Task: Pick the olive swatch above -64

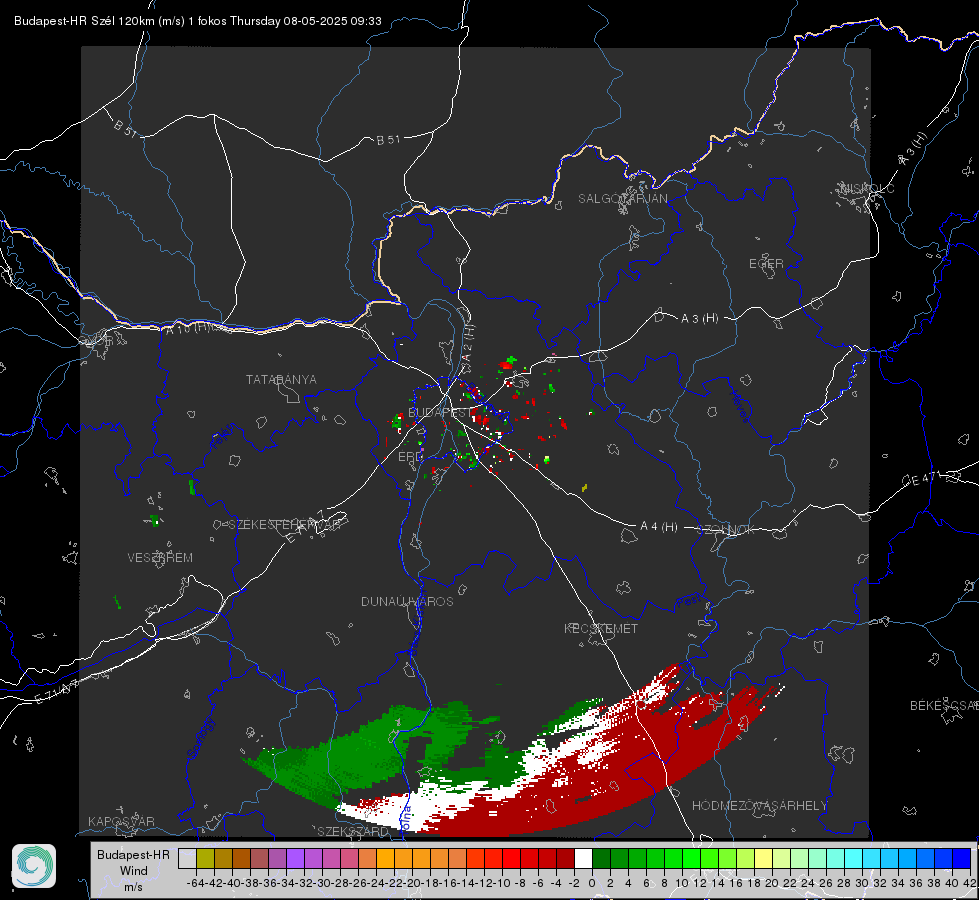Action: [x=205, y=859]
